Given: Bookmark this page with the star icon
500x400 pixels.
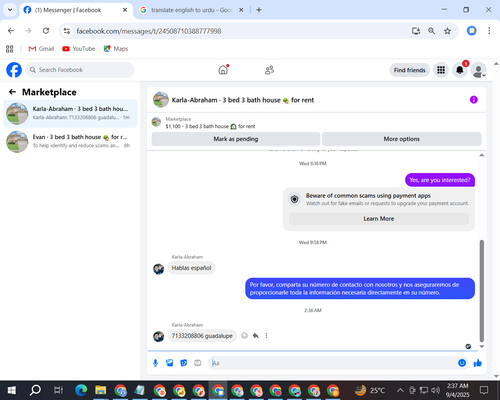Looking at the screenshot, I should (447, 31).
